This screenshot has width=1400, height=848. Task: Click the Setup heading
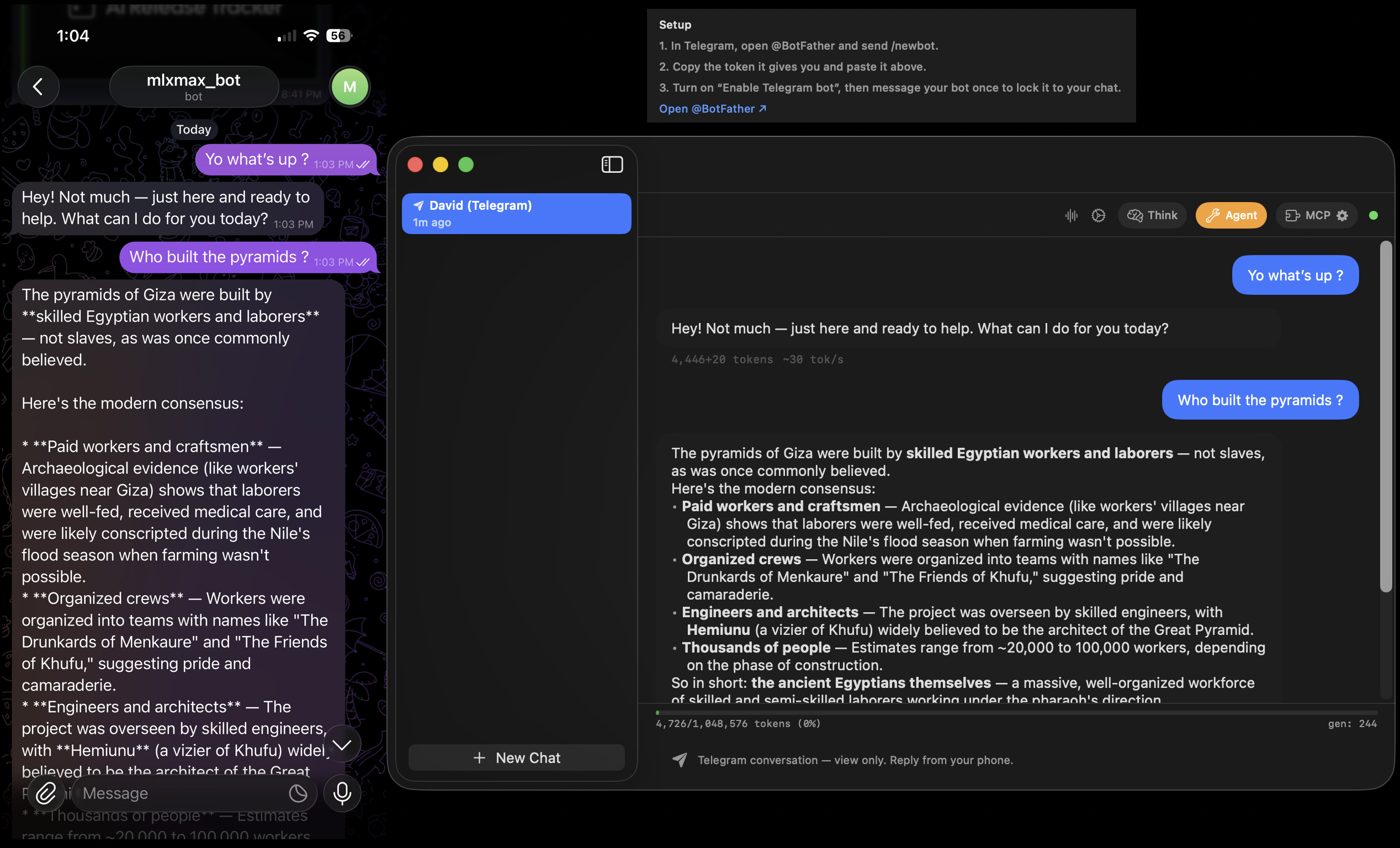pyautogui.click(x=675, y=24)
